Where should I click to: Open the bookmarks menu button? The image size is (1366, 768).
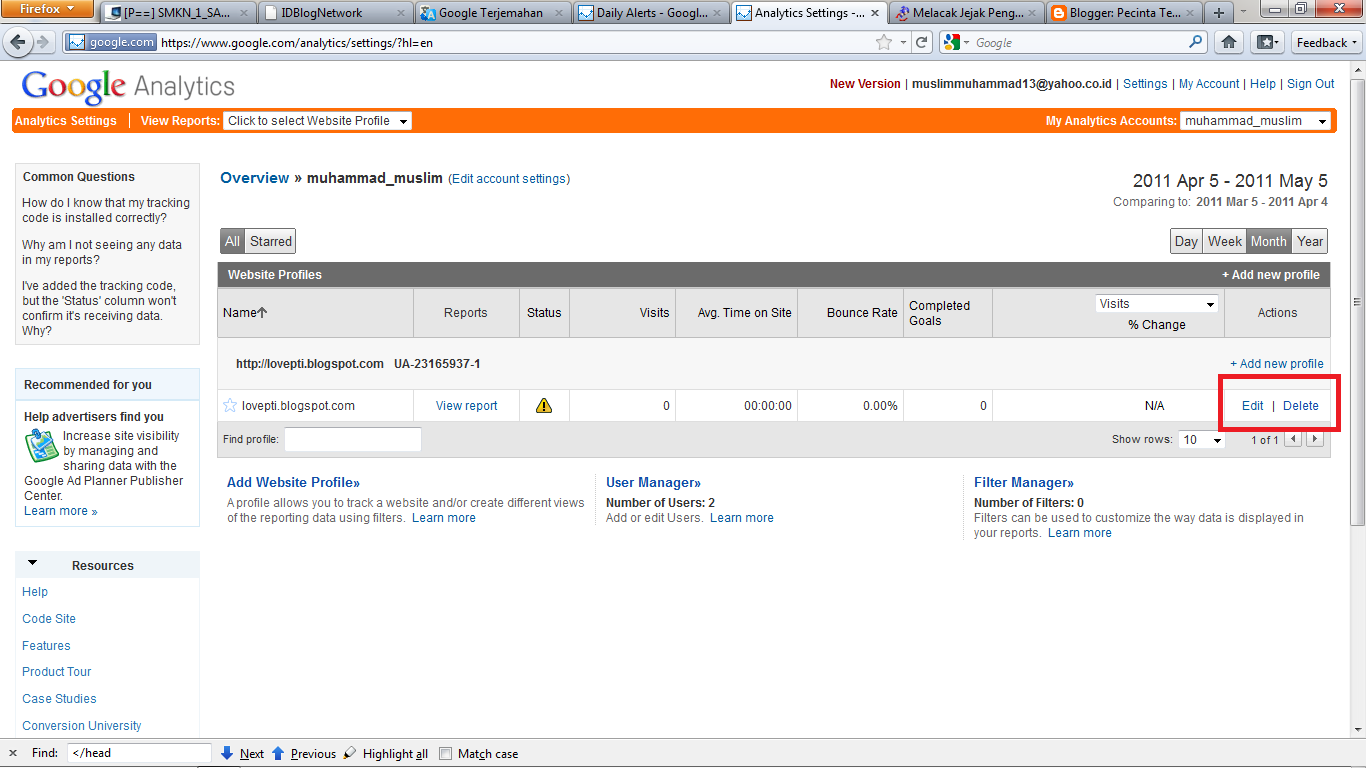click(1268, 42)
